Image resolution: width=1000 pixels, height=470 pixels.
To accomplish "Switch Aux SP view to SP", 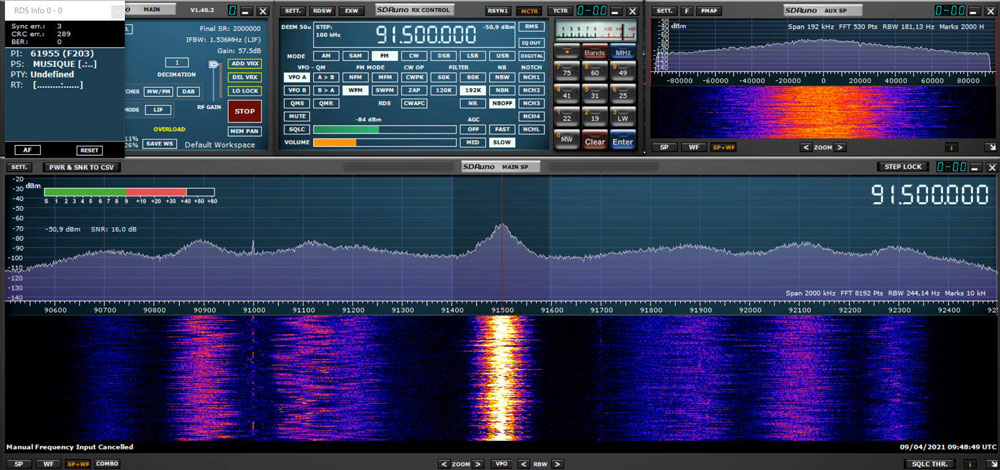I will tap(664, 147).
